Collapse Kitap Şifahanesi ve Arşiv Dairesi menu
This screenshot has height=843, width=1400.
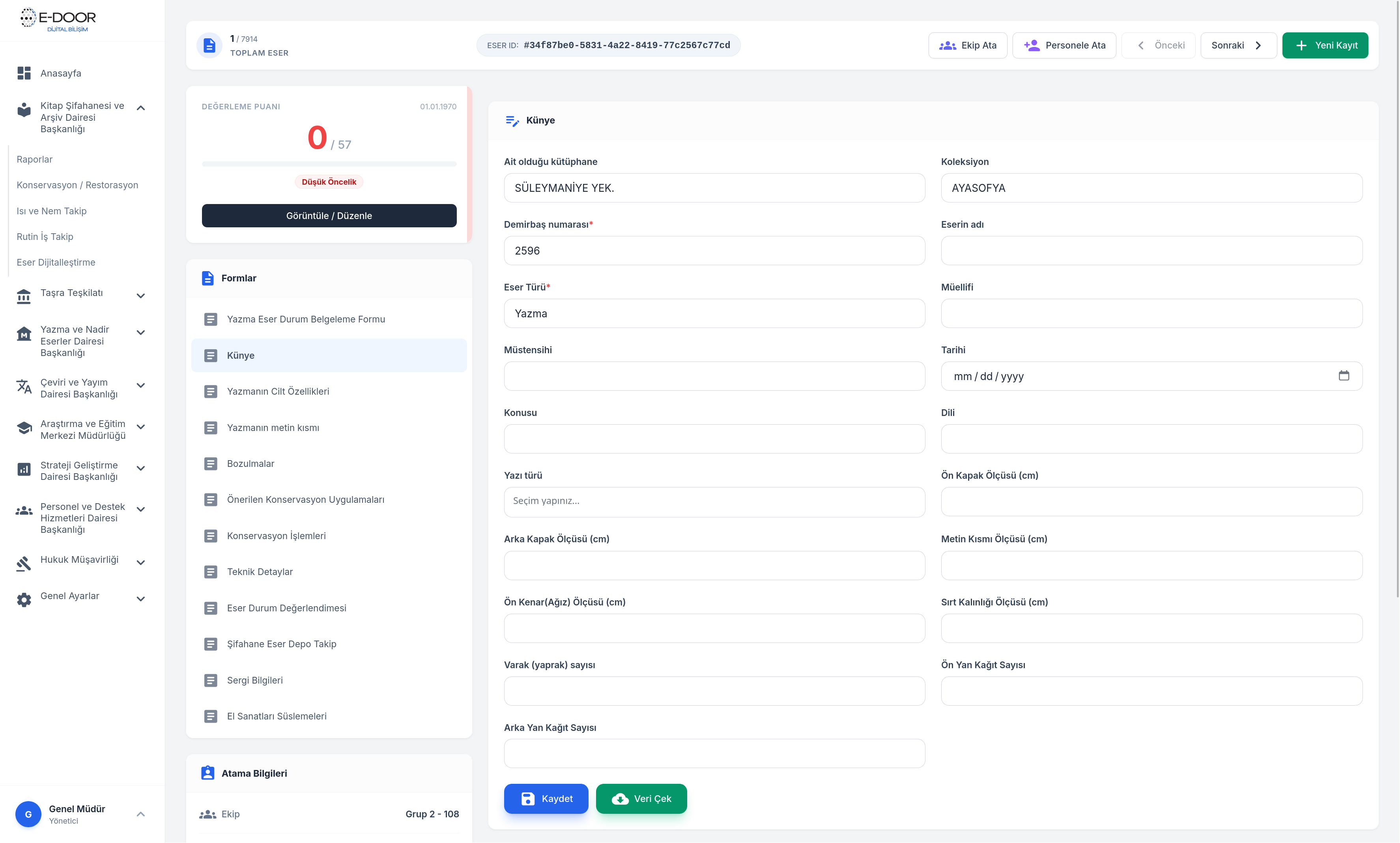click(141, 108)
